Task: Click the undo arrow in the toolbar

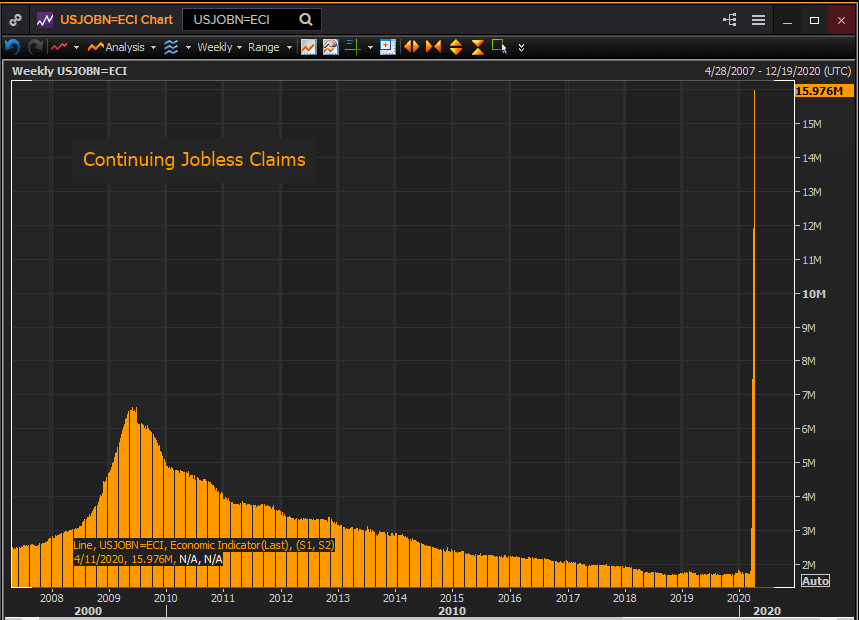Action: coord(13,47)
